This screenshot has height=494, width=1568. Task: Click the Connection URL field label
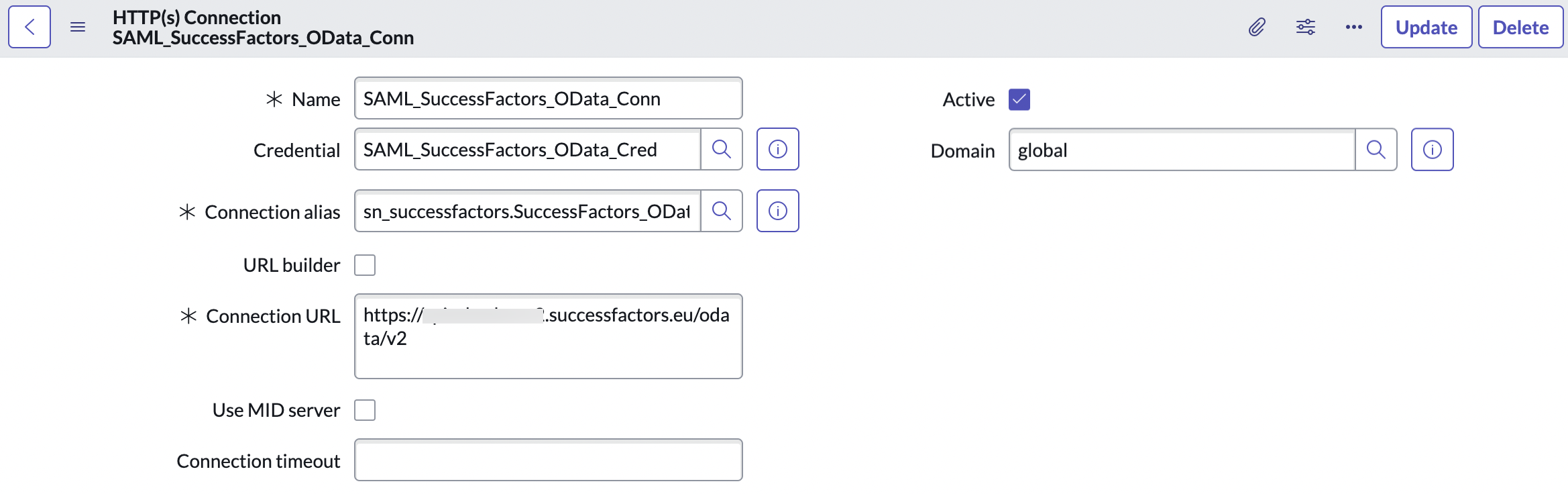coord(273,316)
